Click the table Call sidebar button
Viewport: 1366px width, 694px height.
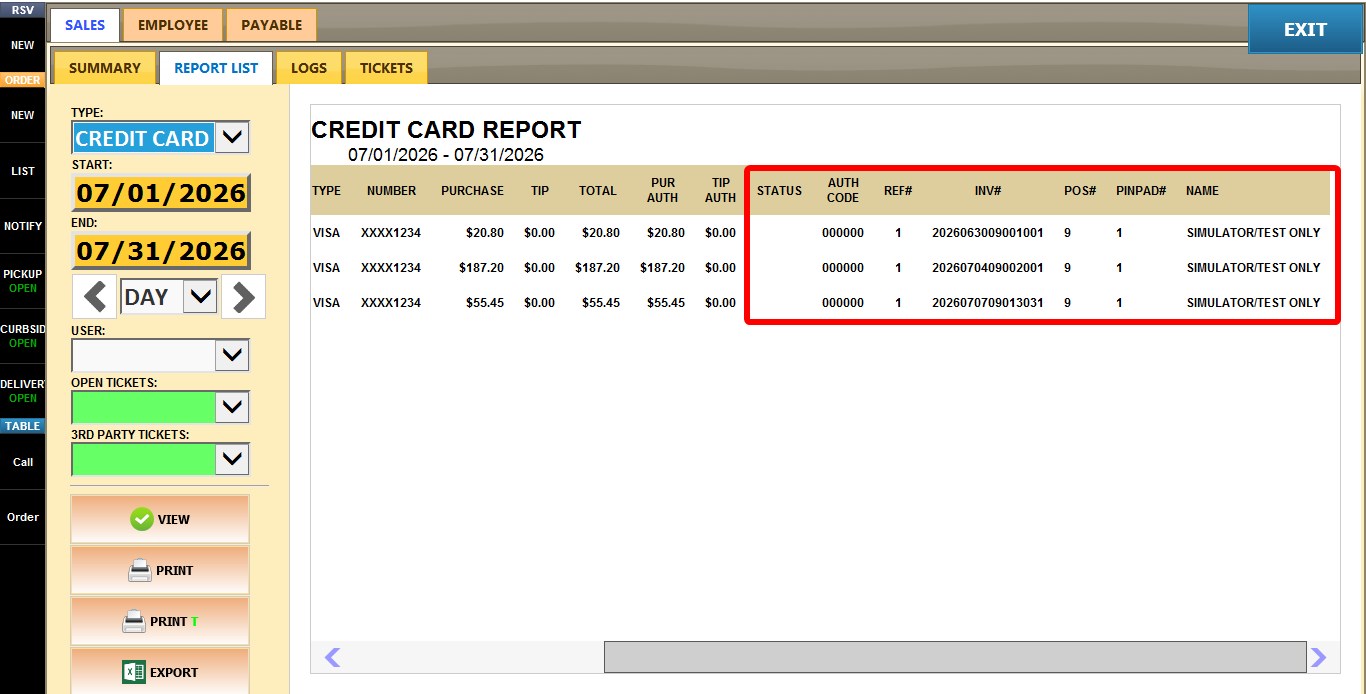22,462
